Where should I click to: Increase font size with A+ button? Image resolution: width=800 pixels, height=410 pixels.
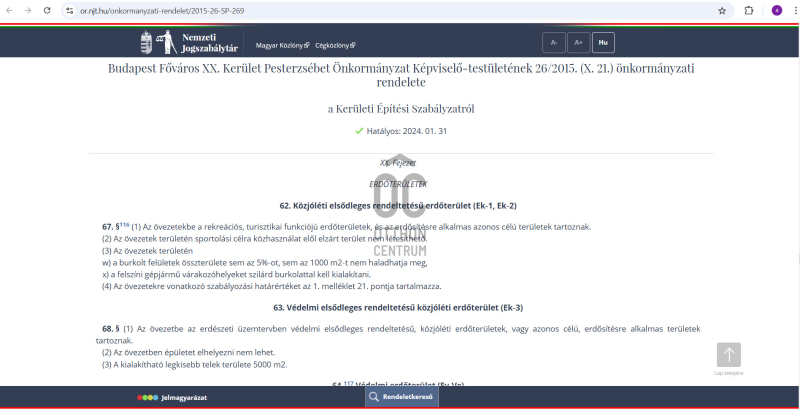click(x=577, y=43)
